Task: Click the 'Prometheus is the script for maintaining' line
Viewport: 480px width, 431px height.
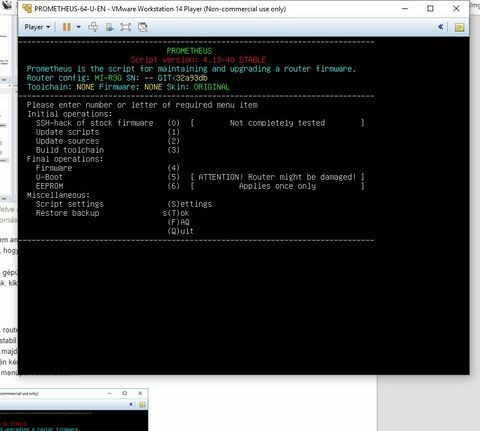Action: coord(191,69)
